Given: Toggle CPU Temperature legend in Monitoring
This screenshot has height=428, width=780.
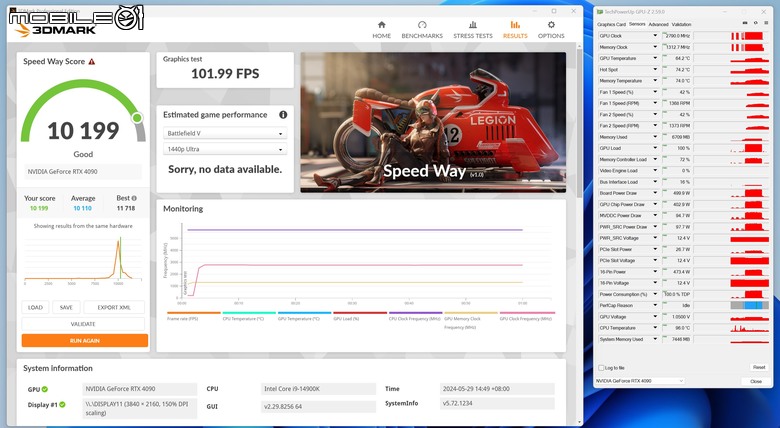Looking at the screenshot, I should point(249,316).
